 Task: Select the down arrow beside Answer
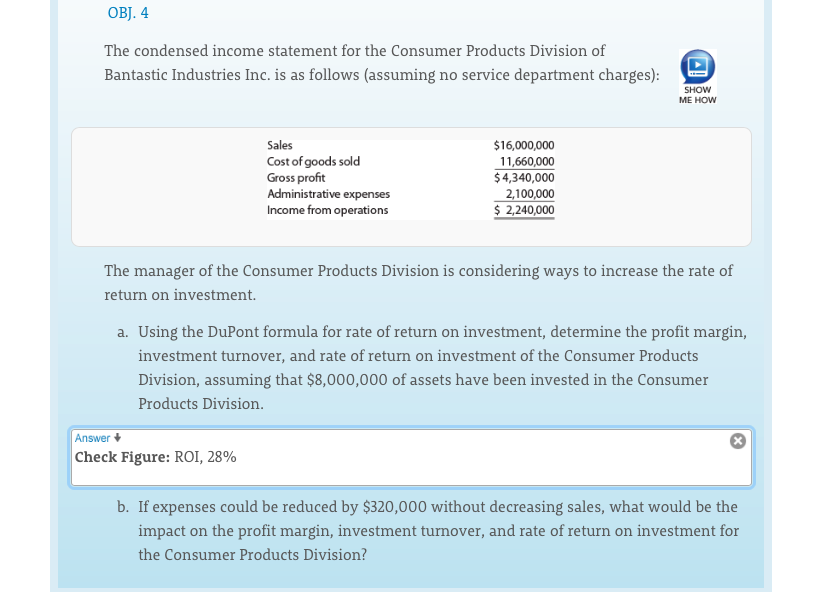point(118,437)
